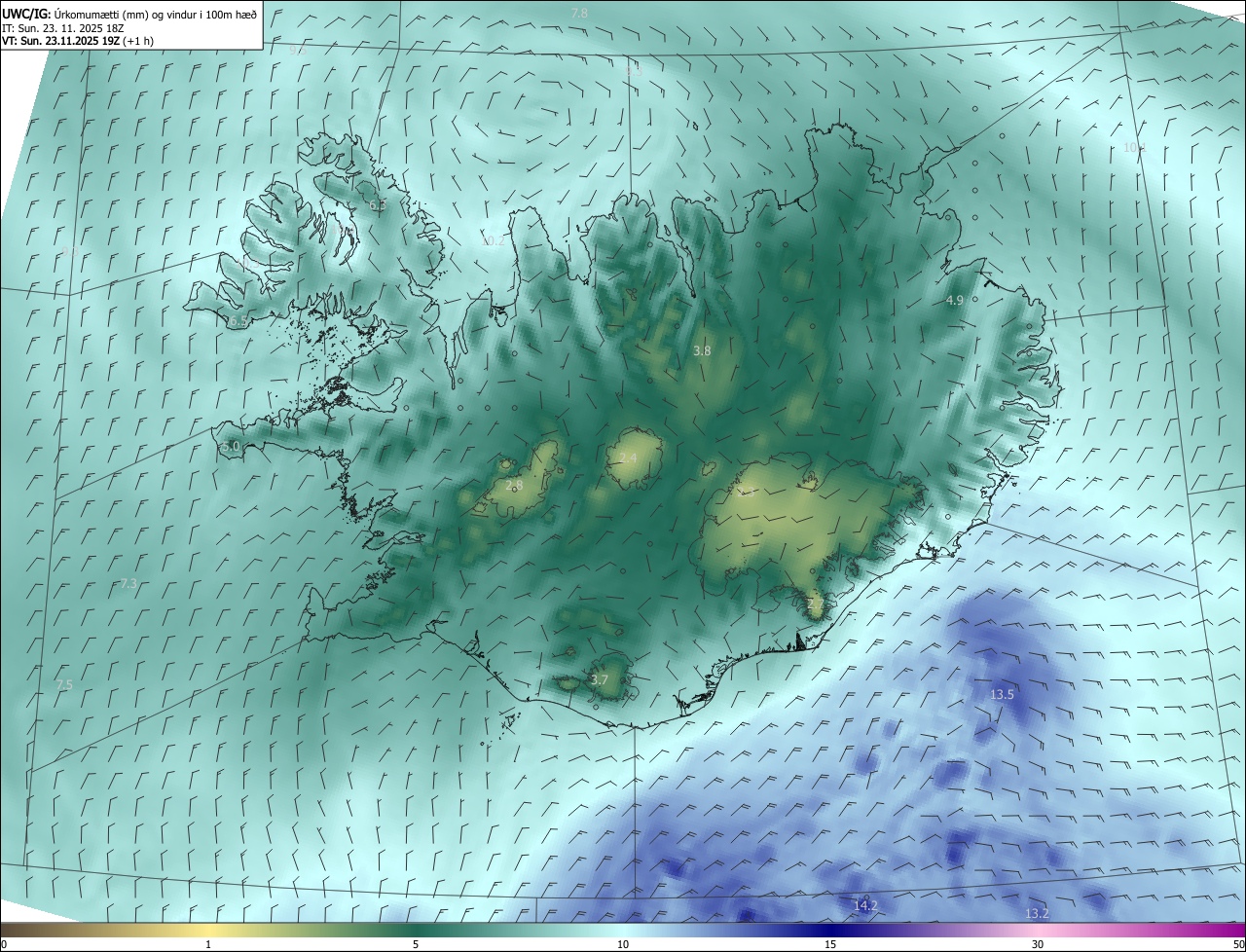Click the 14.2 value label on the map
Image resolution: width=1246 pixels, height=952 pixels.
pos(865,905)
